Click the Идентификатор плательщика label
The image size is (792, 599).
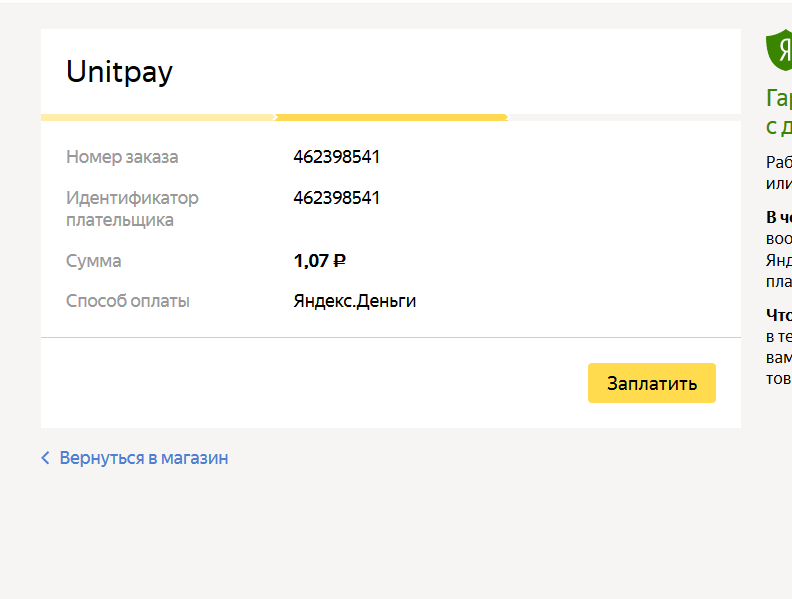[x=132, y=209]
